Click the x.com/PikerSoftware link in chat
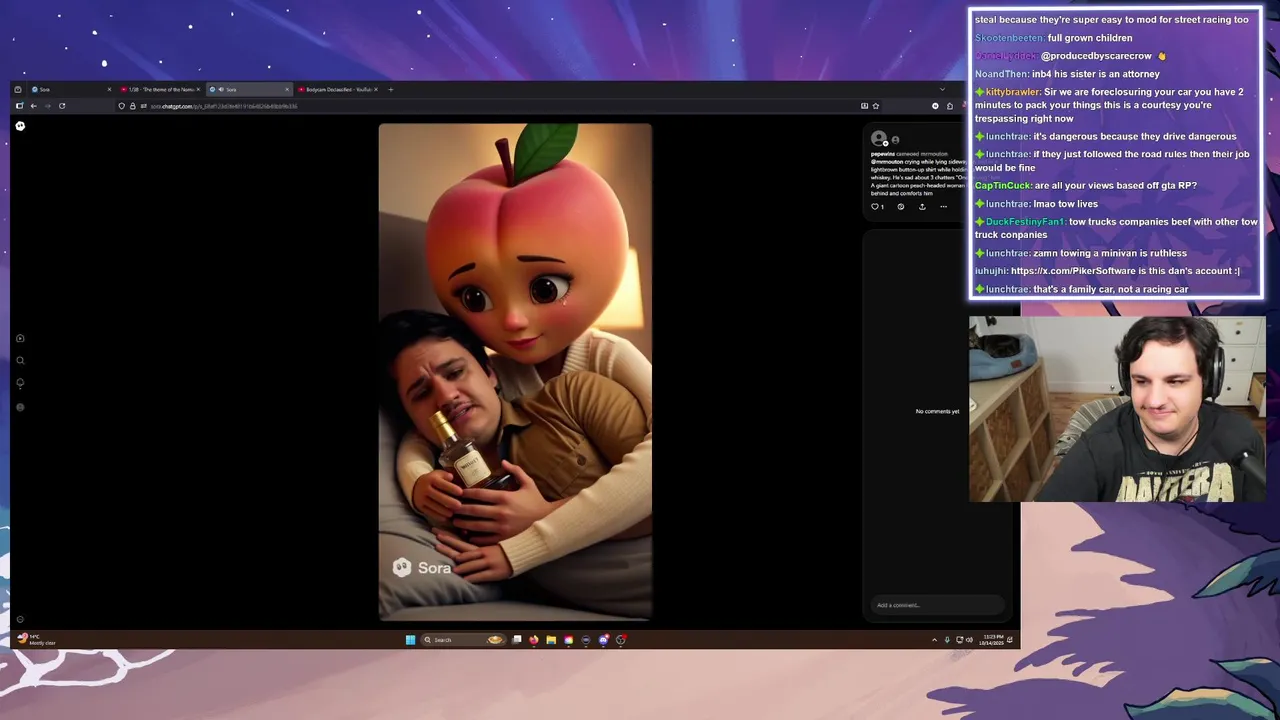This screenshot has height=720, width=1280. (x=1072, y=271)
